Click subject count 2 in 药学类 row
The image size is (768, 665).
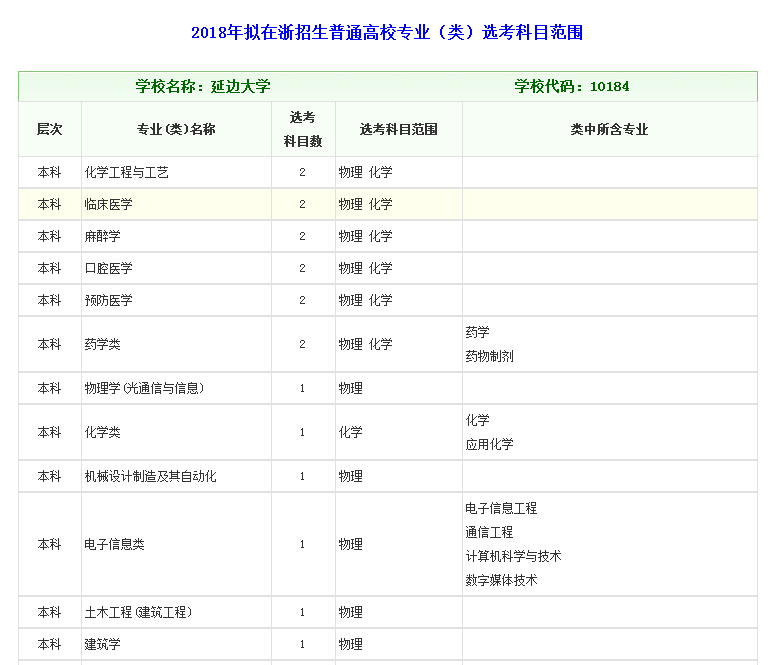pyautogui.click(x=302, y=344)
